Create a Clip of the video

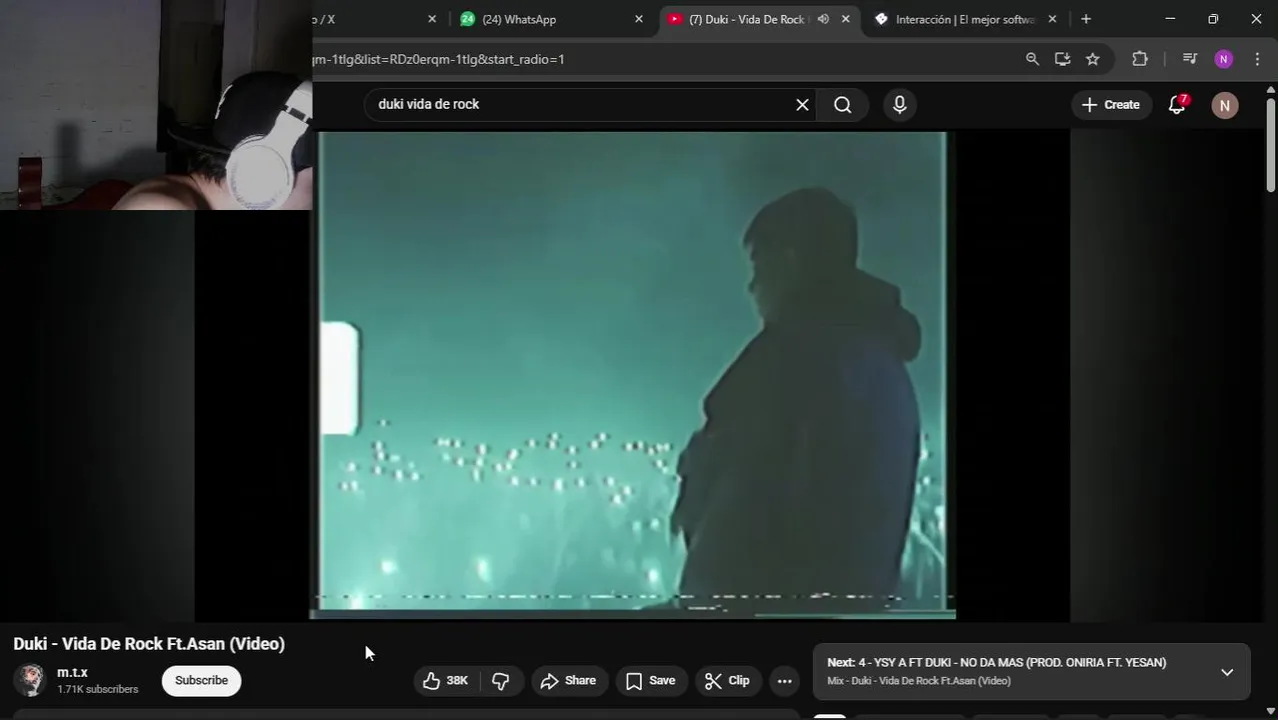coord(727,681)
